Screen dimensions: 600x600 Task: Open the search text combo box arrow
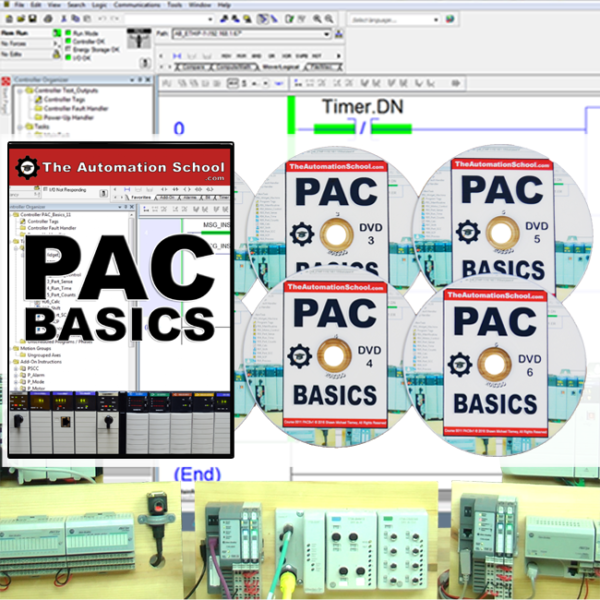210,19
